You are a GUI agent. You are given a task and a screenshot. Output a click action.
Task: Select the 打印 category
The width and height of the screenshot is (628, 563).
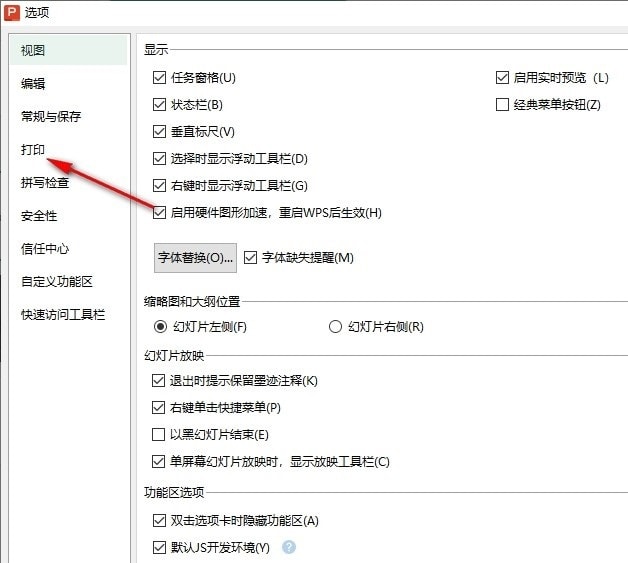coord(33,149)
